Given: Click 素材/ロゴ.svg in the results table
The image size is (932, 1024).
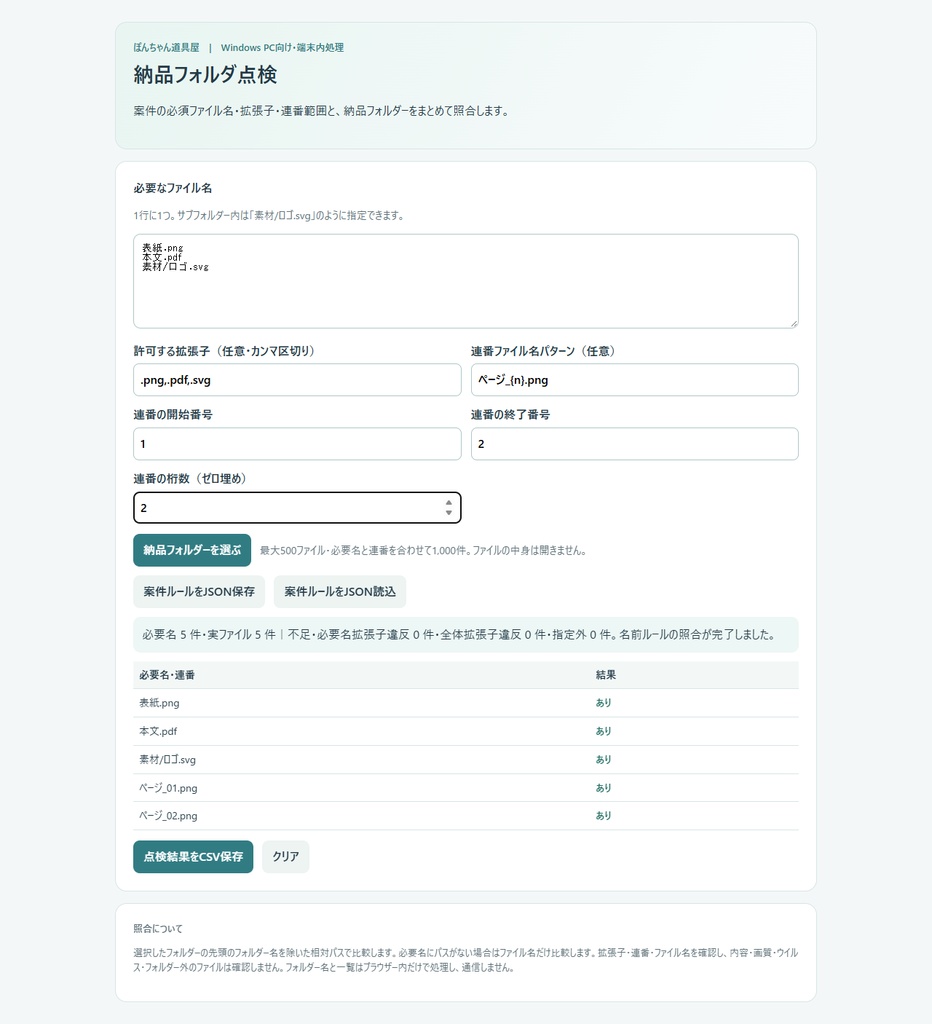Looking at the screenshot, I should pos(167,760).
